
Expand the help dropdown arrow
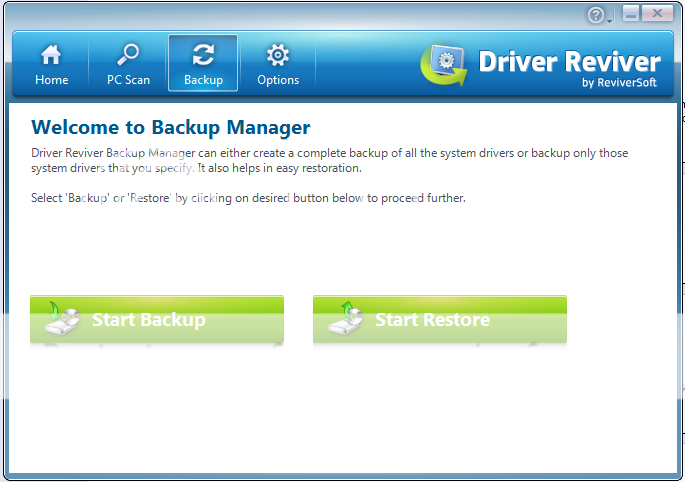pos(609,20)
